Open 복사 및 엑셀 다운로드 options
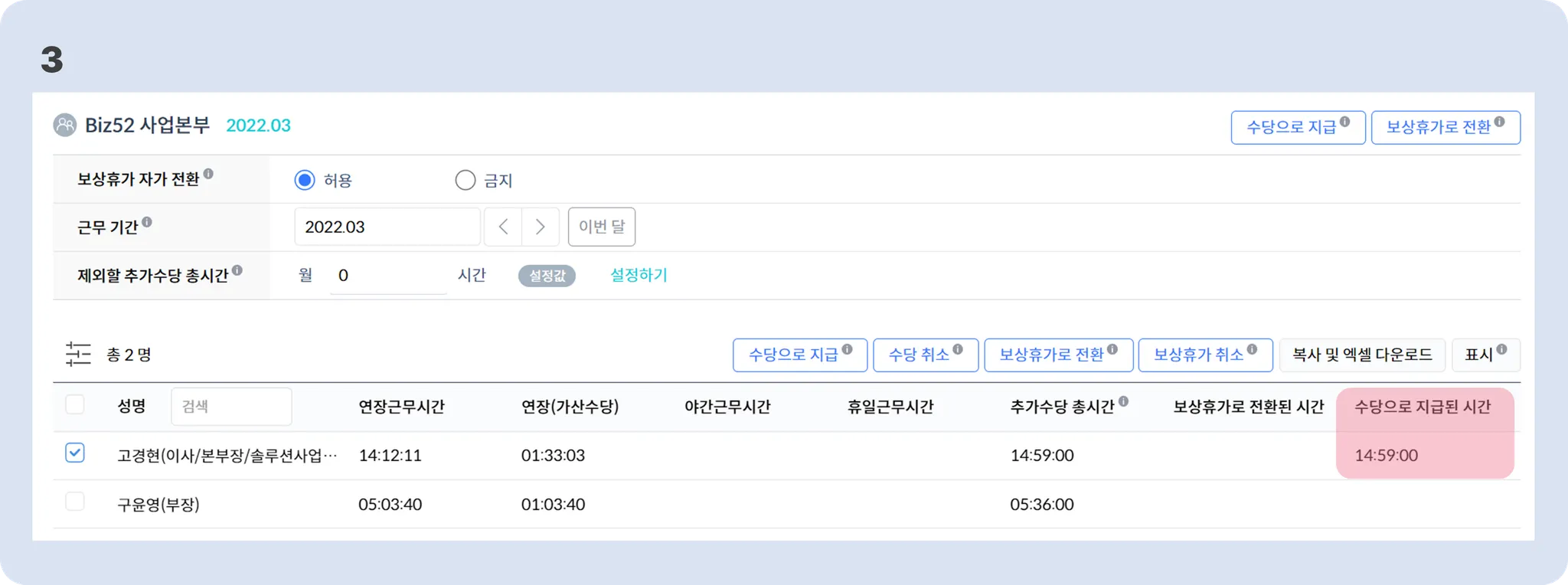 click(x=1361, y=355)
